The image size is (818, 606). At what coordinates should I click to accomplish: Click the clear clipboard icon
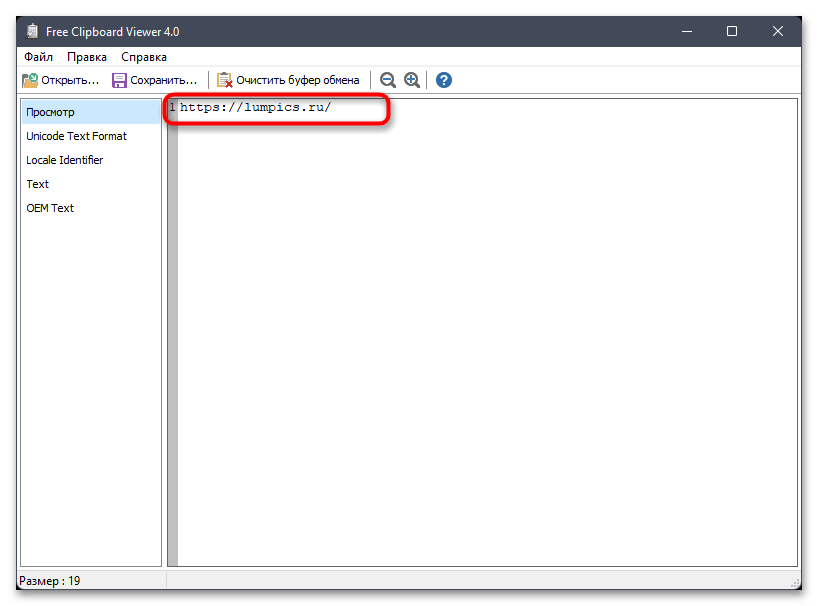click(x=224, y=80)
